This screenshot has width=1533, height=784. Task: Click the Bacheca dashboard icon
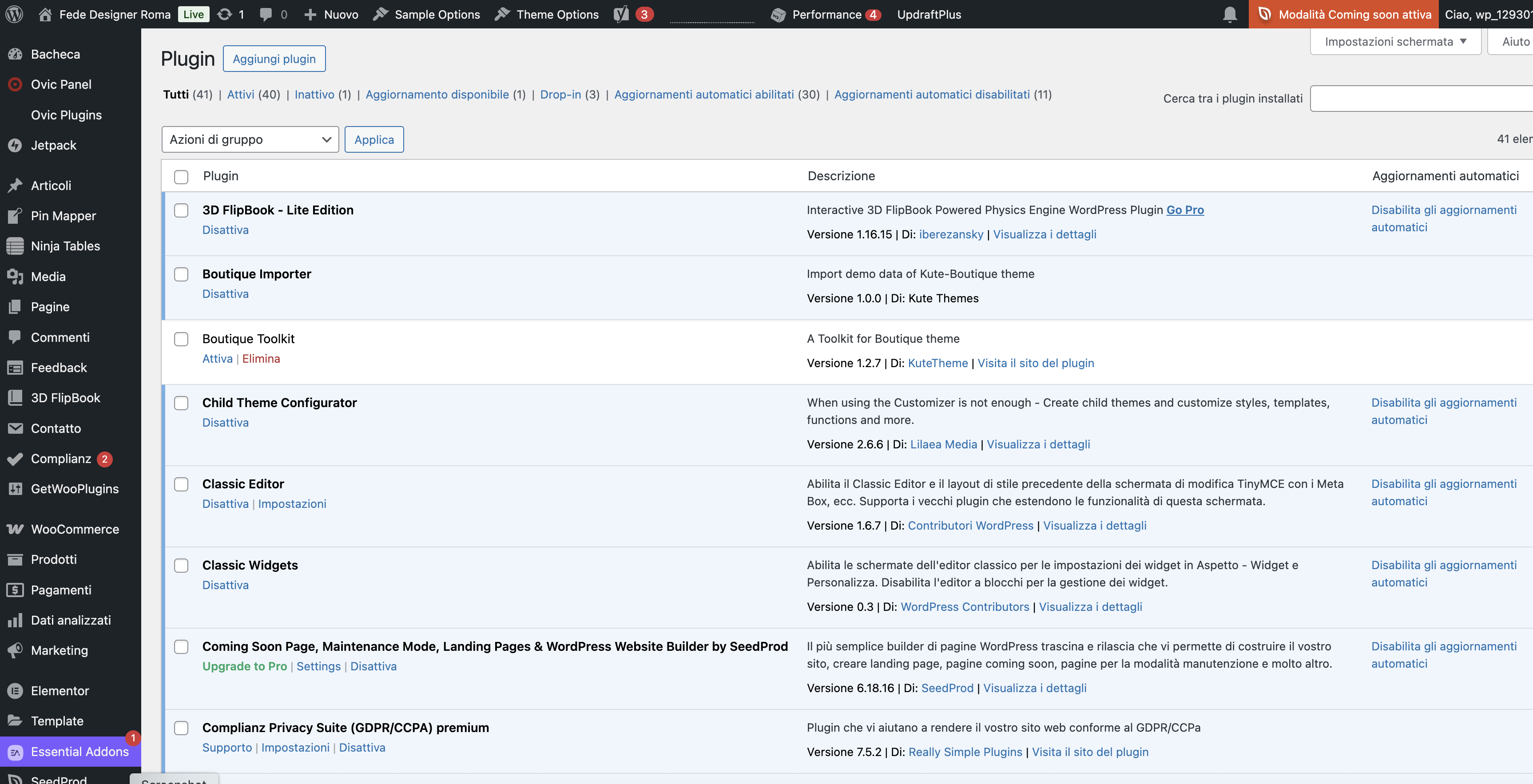coord(15,54)
